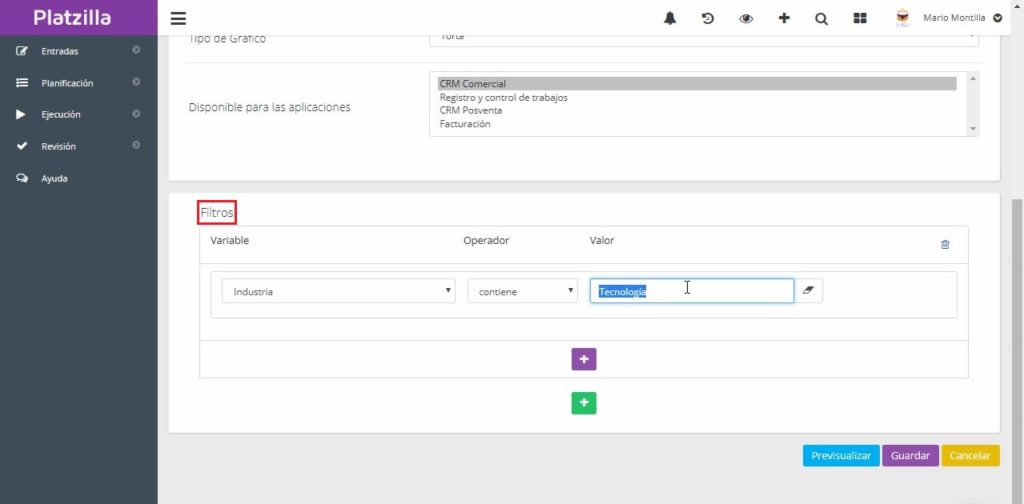Click the Ejecución play icon

tap(21, 114)
